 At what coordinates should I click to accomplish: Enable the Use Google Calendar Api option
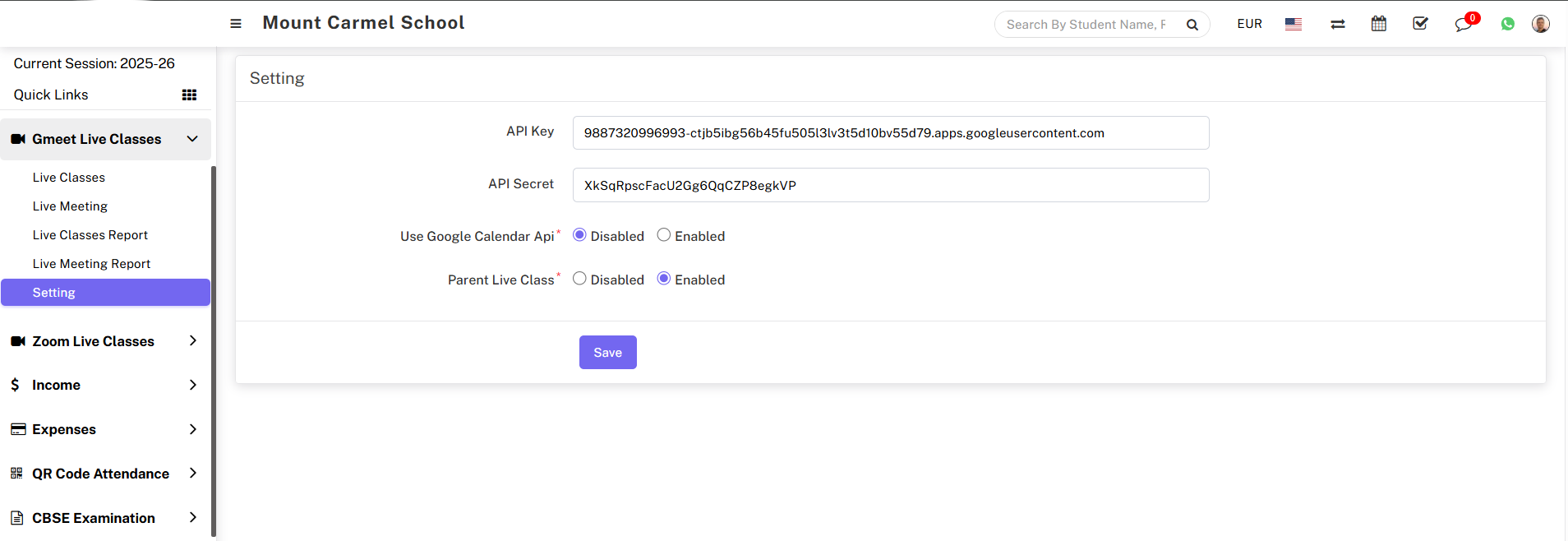click(664, 235)
